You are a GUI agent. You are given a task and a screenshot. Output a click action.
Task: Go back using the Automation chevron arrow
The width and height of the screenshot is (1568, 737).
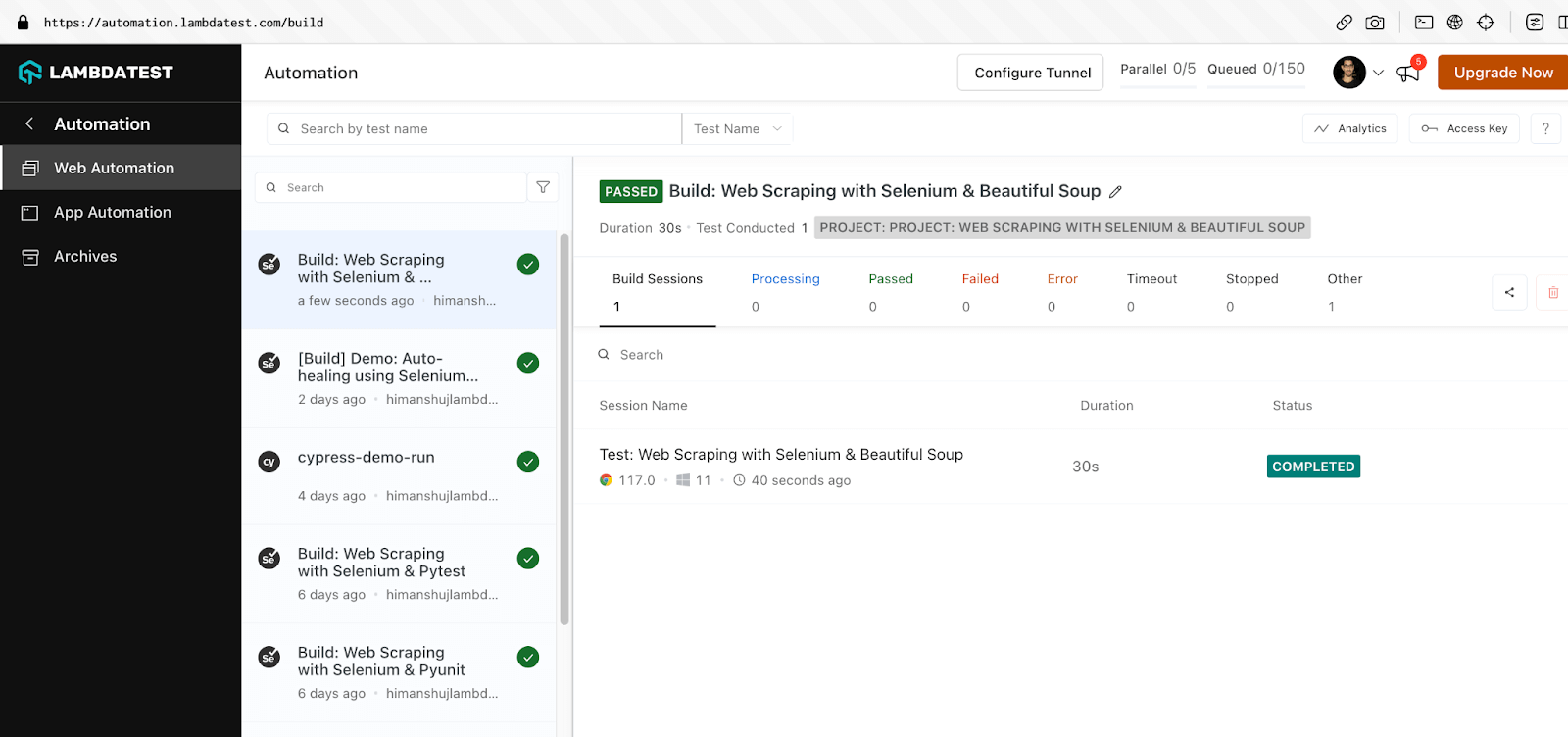[29, 123]
